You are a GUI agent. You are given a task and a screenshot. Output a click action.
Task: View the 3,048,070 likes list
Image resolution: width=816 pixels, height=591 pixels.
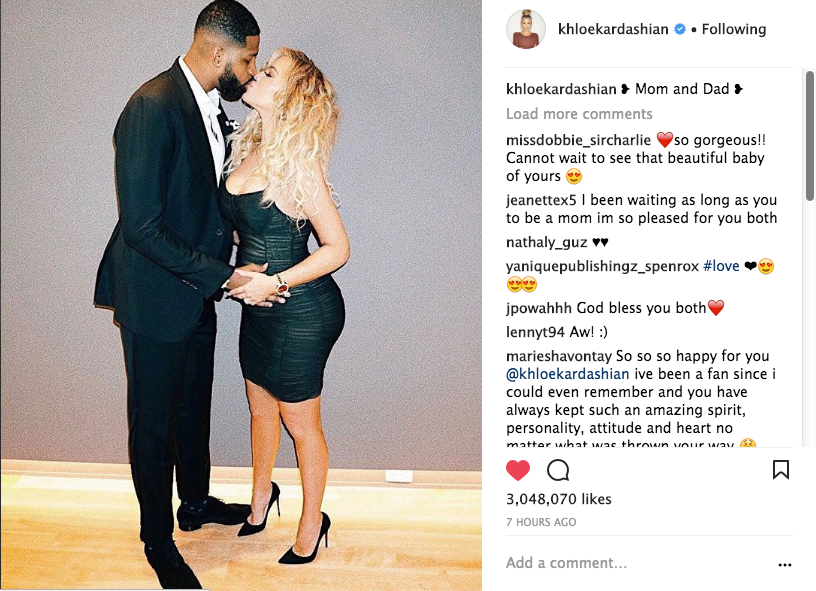[x=559, y=499]
